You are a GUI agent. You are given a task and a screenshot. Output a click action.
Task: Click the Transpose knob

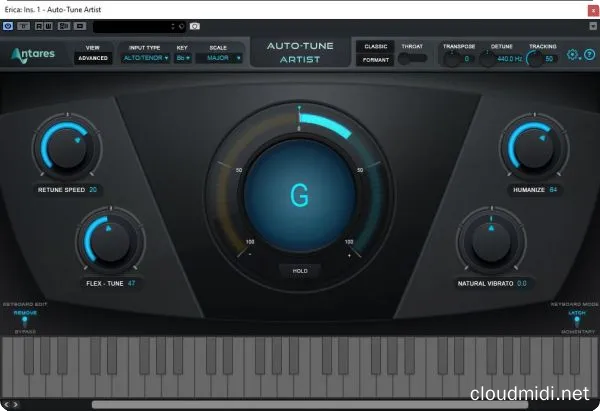tap(452, 59)
